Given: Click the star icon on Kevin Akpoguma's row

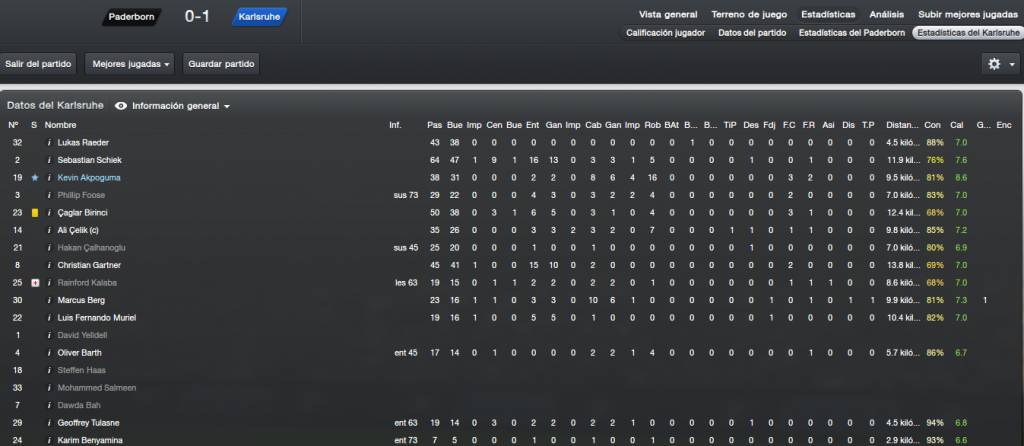Looking at the screenshot, I should click(x=35, y=178).
